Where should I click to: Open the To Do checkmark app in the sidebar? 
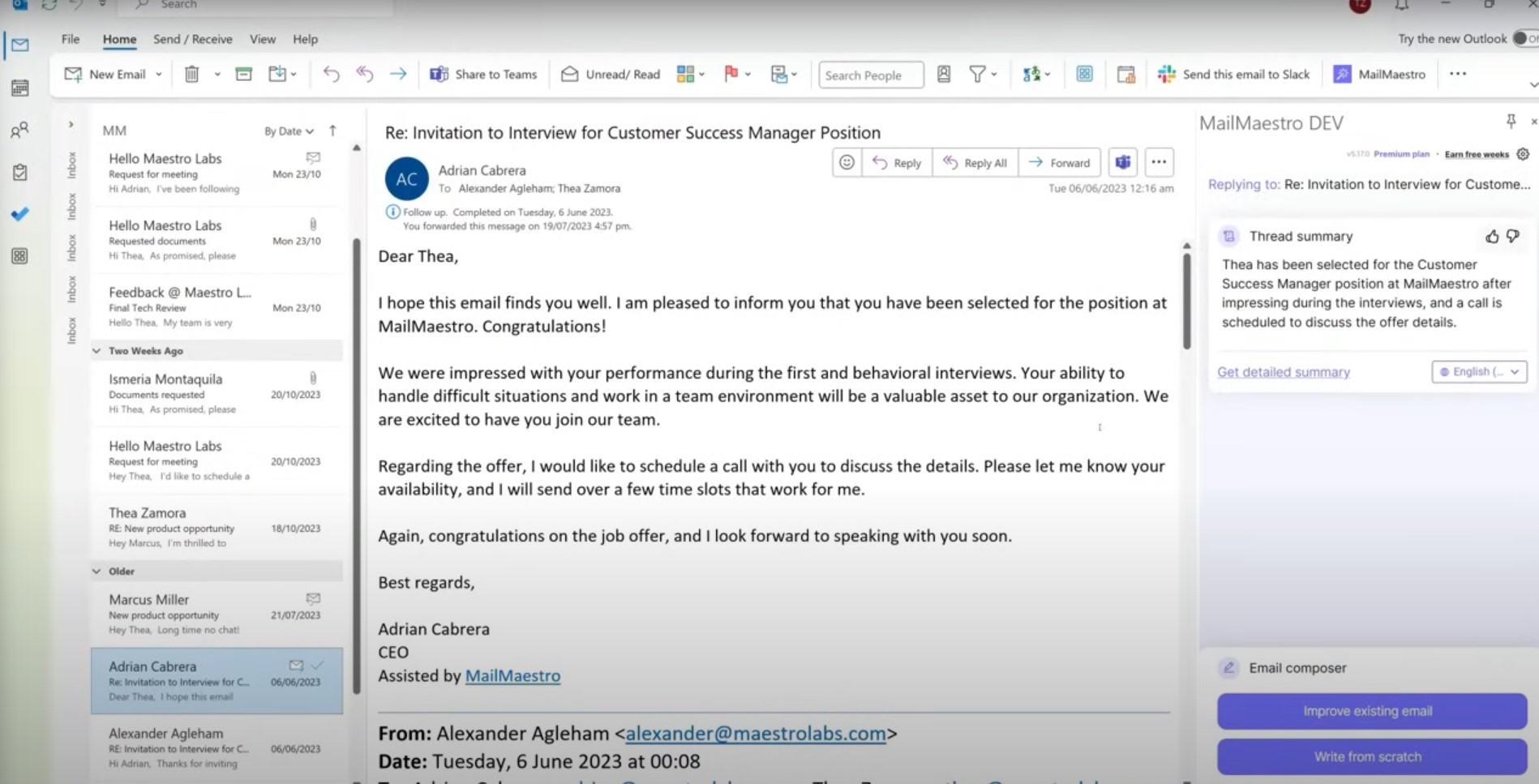click(x=20, y=214)
